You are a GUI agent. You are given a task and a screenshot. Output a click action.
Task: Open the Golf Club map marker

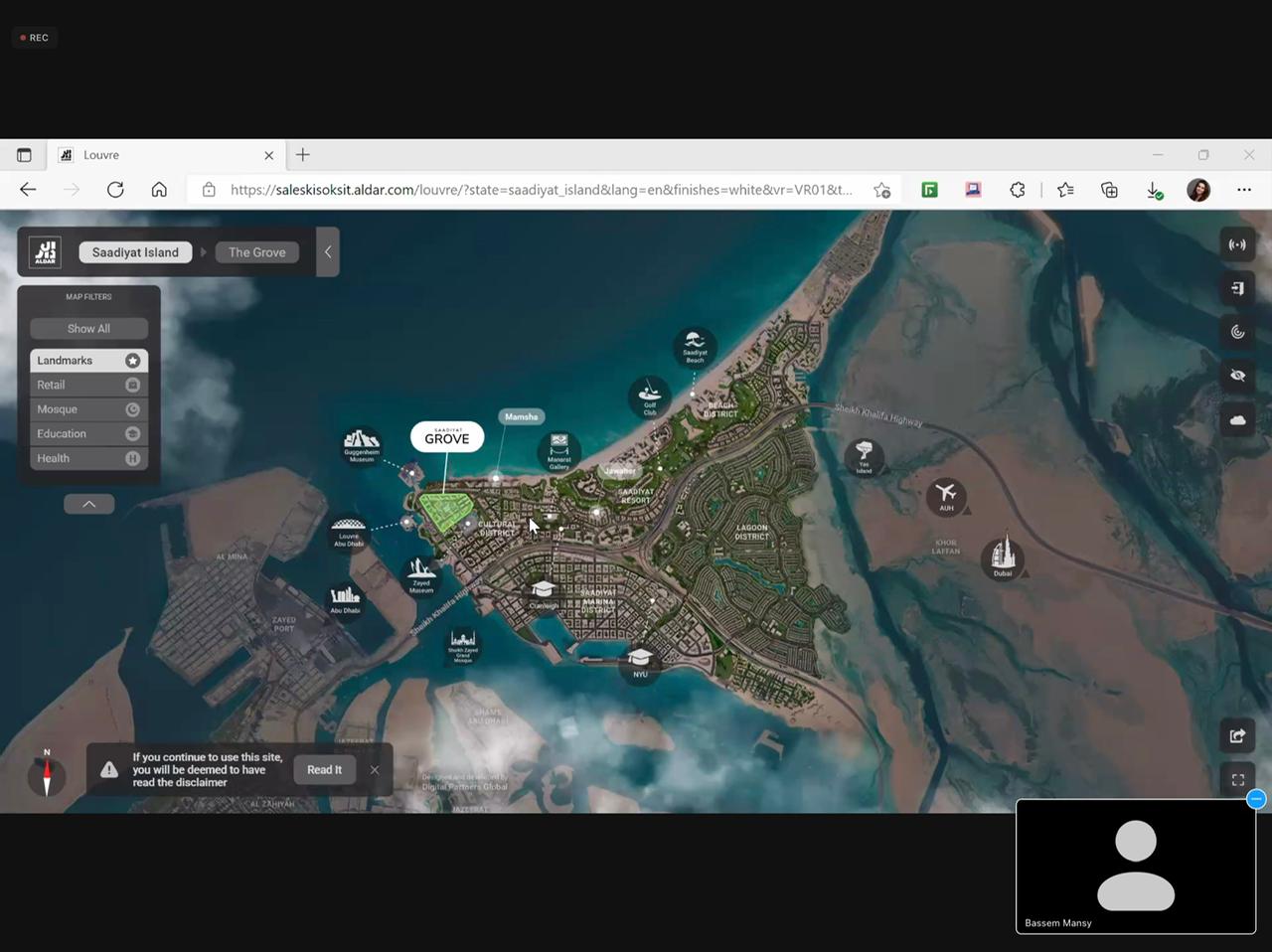pyautogui.click(x=650, y=397)
